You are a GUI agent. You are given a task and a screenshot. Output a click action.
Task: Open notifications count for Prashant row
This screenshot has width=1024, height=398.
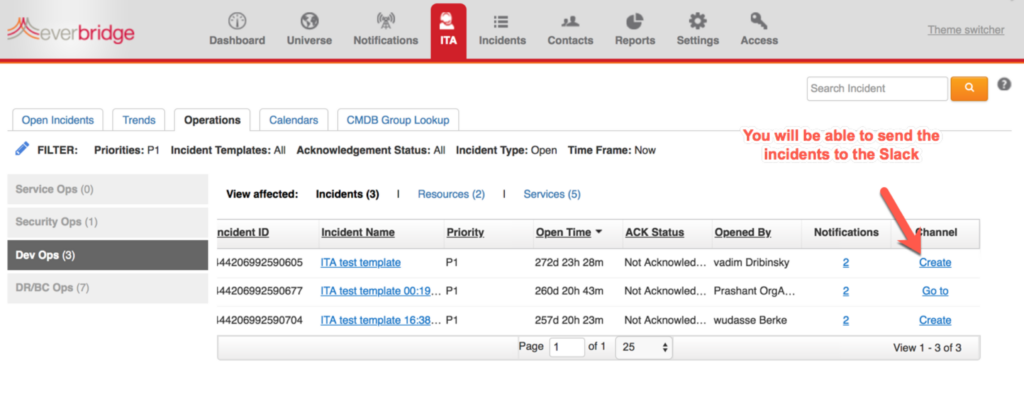(846, 291)
